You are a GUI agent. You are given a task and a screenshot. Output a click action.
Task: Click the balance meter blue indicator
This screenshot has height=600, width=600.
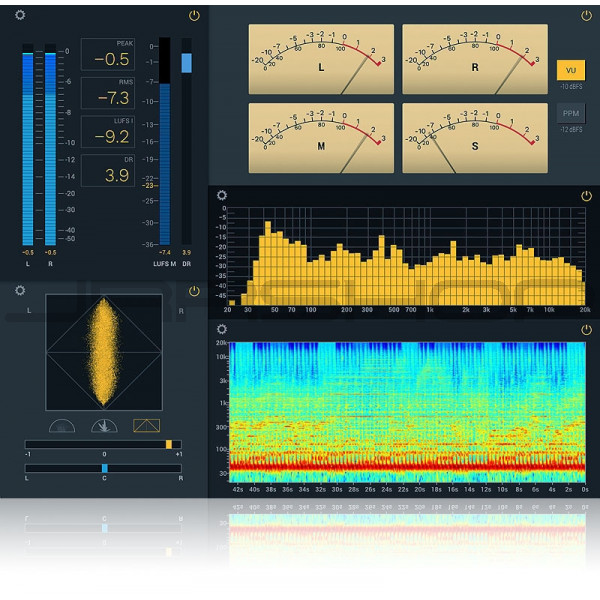click(104, 468)
